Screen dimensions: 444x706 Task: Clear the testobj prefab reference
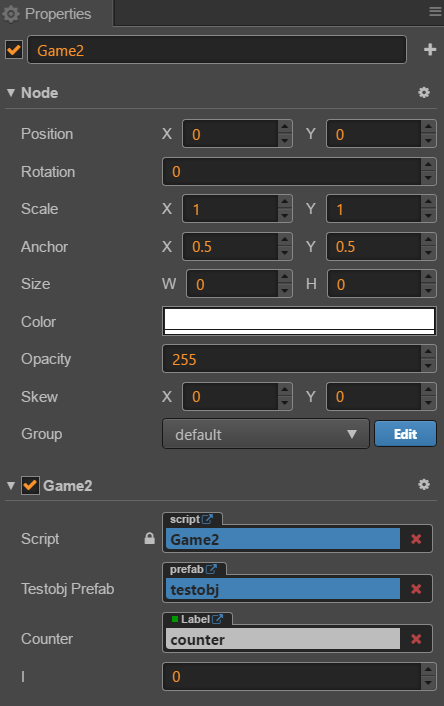pyautogui.click(x=416, y=589)
